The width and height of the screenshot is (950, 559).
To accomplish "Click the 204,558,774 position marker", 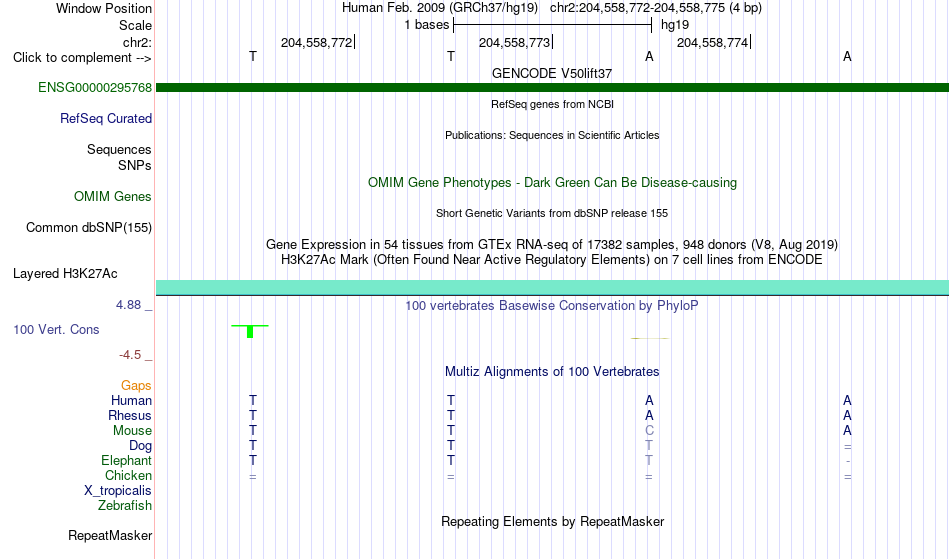I will coord(712,42).
